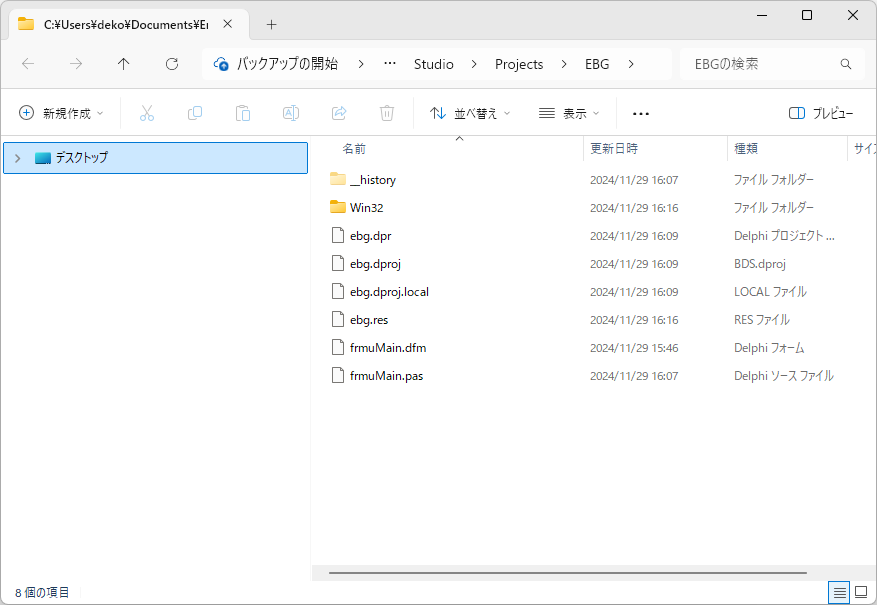Open chevron after EBG breadcrumb
Image resolution: width=877 pixels, height=605 pixels.
coord(631,64)
